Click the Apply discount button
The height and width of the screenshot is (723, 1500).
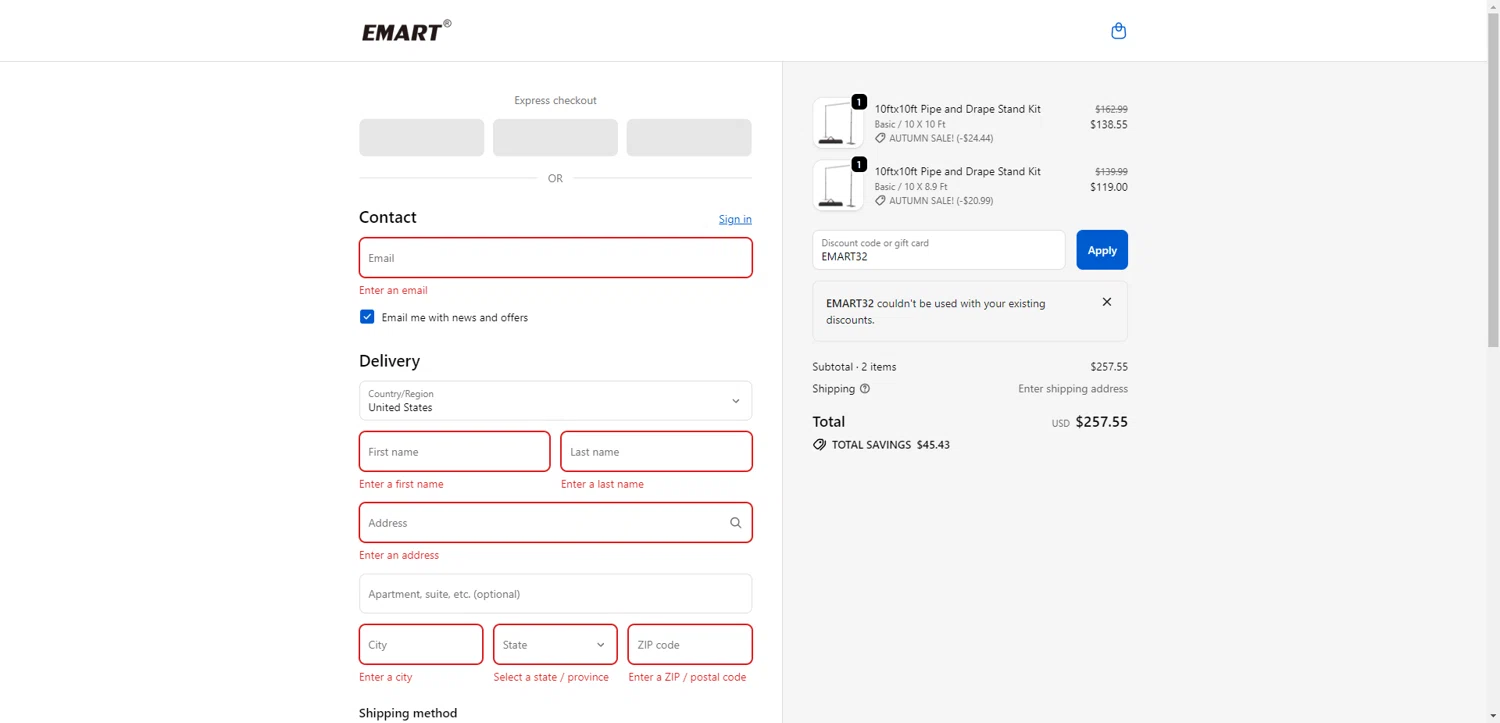(1102, 250)
